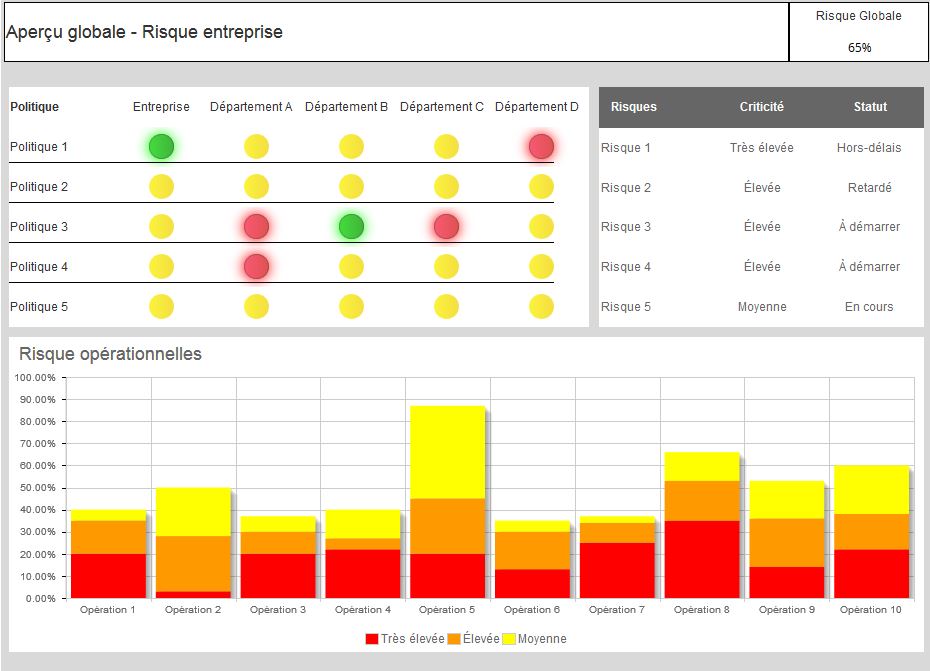Click the Département C column header
Viewport: 930px width, 671px height.
coord(442,107)
